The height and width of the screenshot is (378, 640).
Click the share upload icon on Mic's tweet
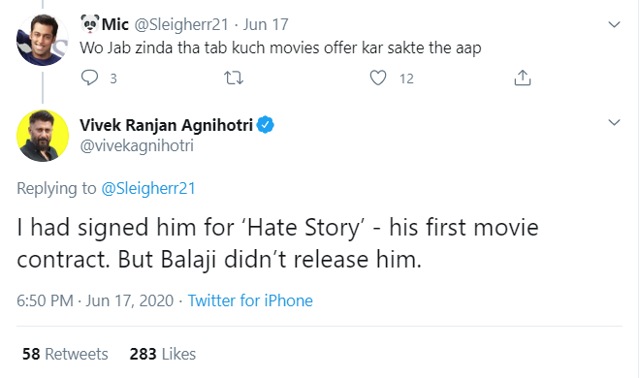[522, 78]
